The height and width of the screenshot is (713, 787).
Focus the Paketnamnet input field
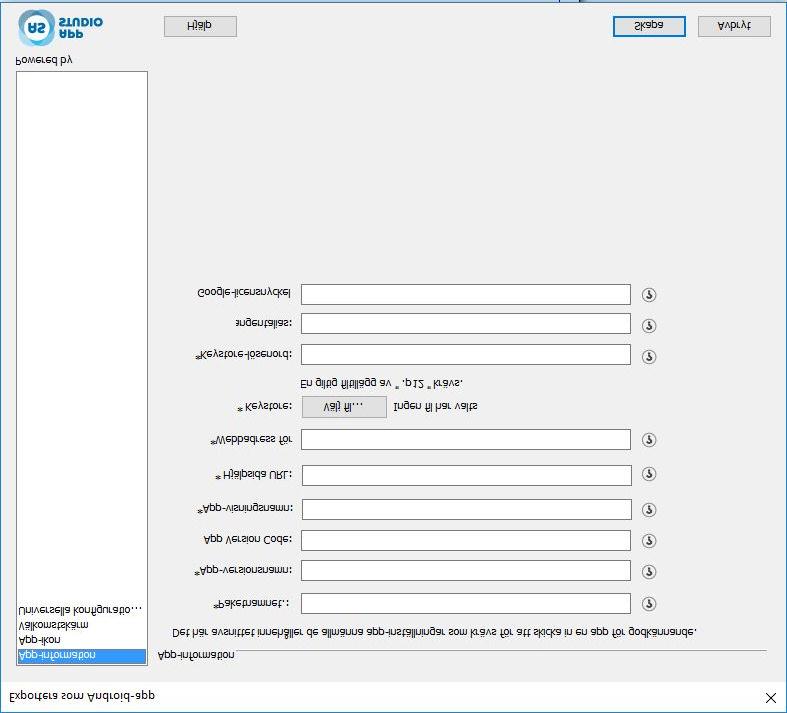466,604
